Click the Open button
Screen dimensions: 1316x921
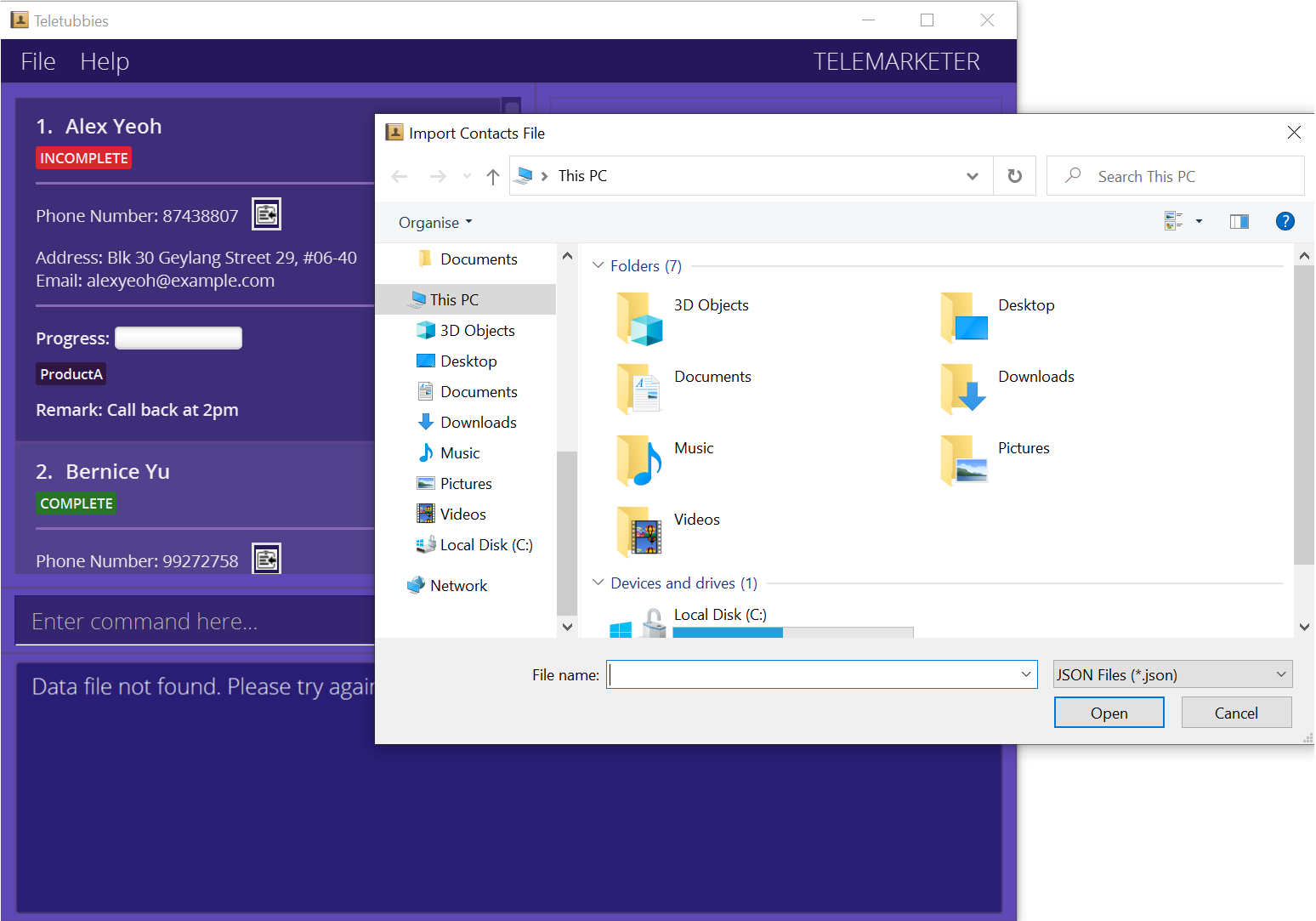click(1109, 713)
